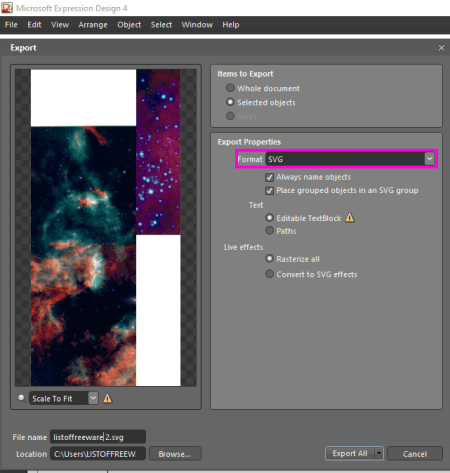The height and width of the screenshot is (473, 450).
Task: Open the Export All split-button arrow
Action: [379, 453]
